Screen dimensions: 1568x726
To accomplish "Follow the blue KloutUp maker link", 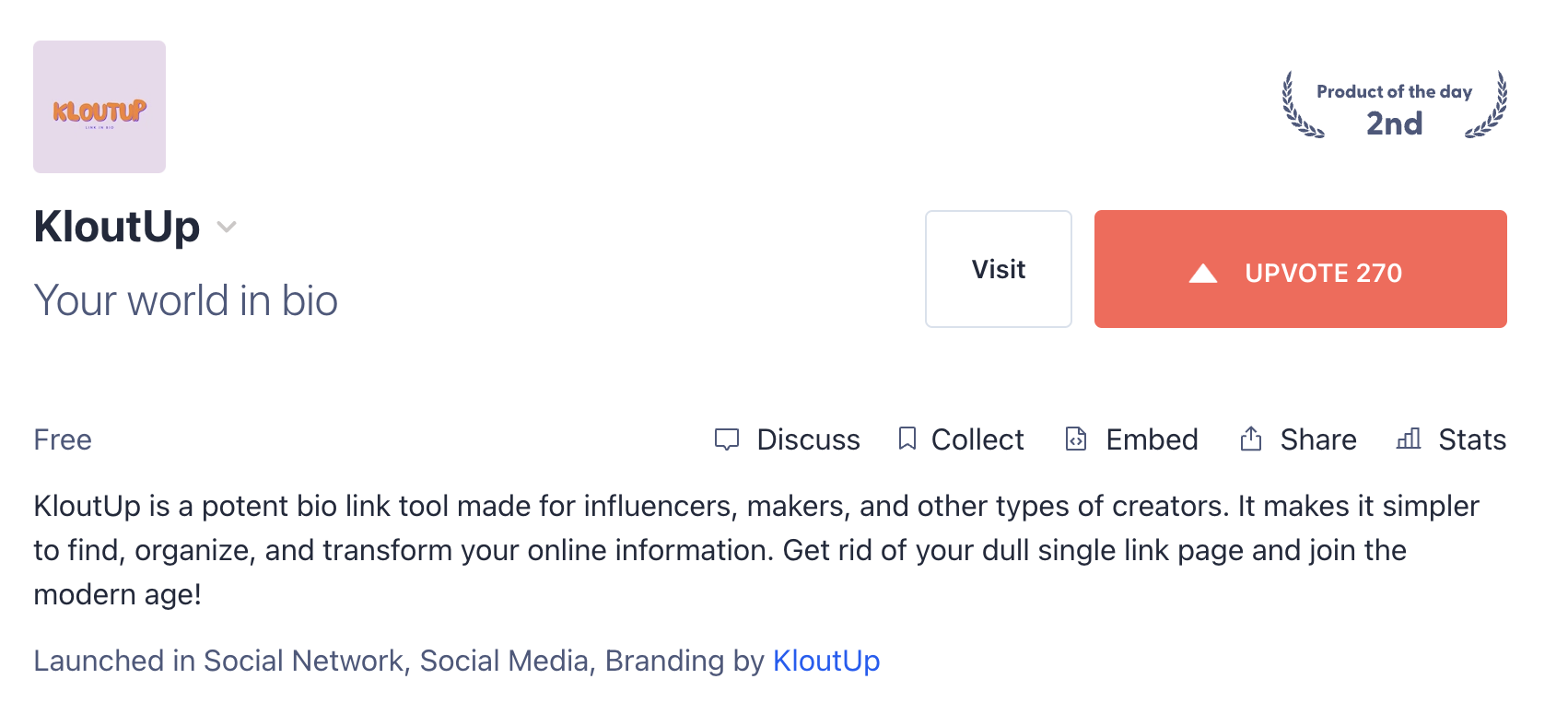I will pos(826,661).
